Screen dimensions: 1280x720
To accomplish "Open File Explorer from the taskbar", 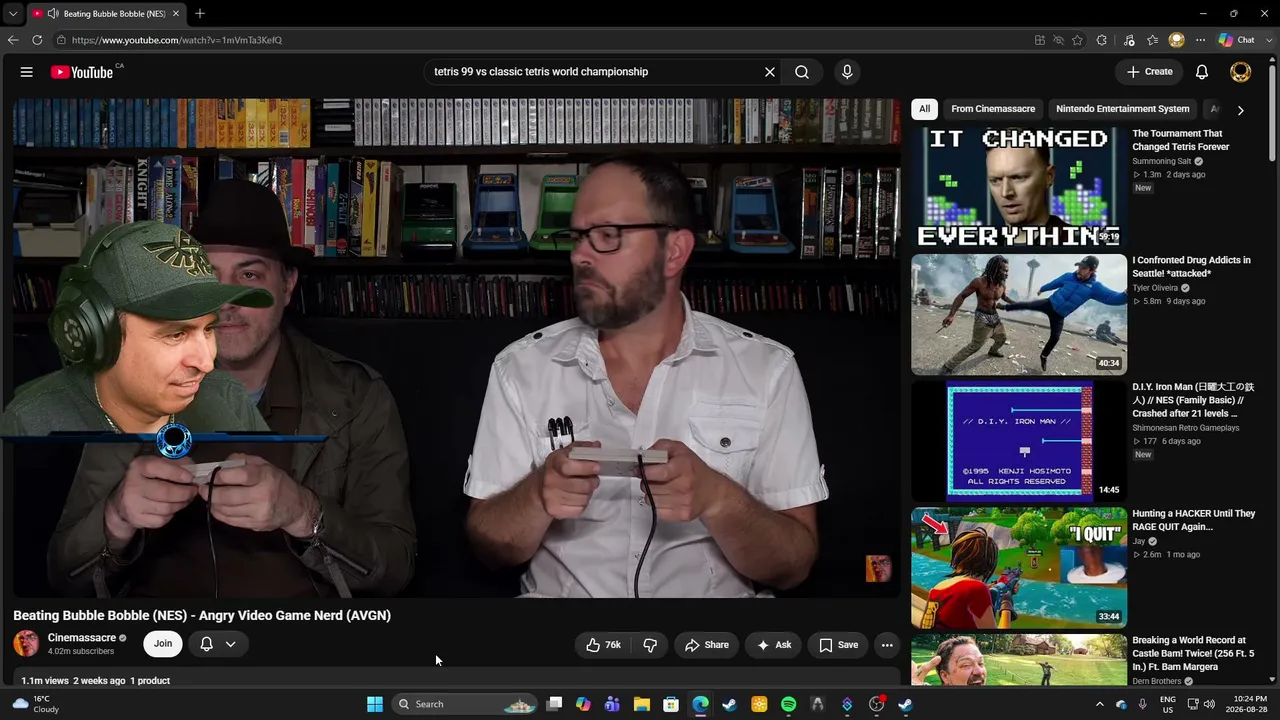I will point(642,704).
